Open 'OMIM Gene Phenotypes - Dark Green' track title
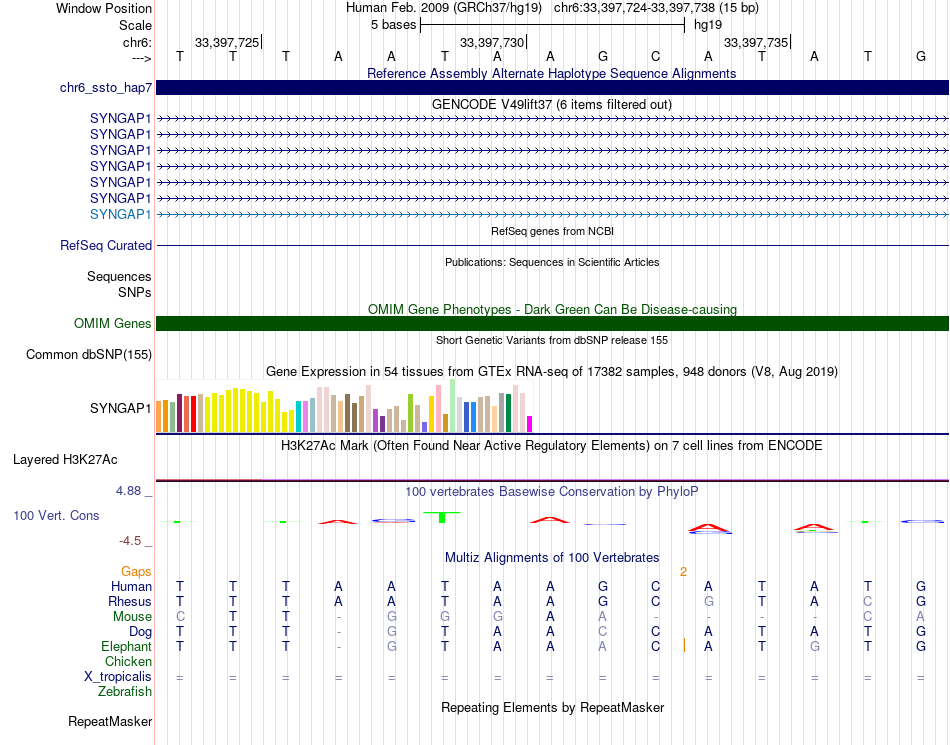This screenshot has height=745, width=950. point(552,310)
